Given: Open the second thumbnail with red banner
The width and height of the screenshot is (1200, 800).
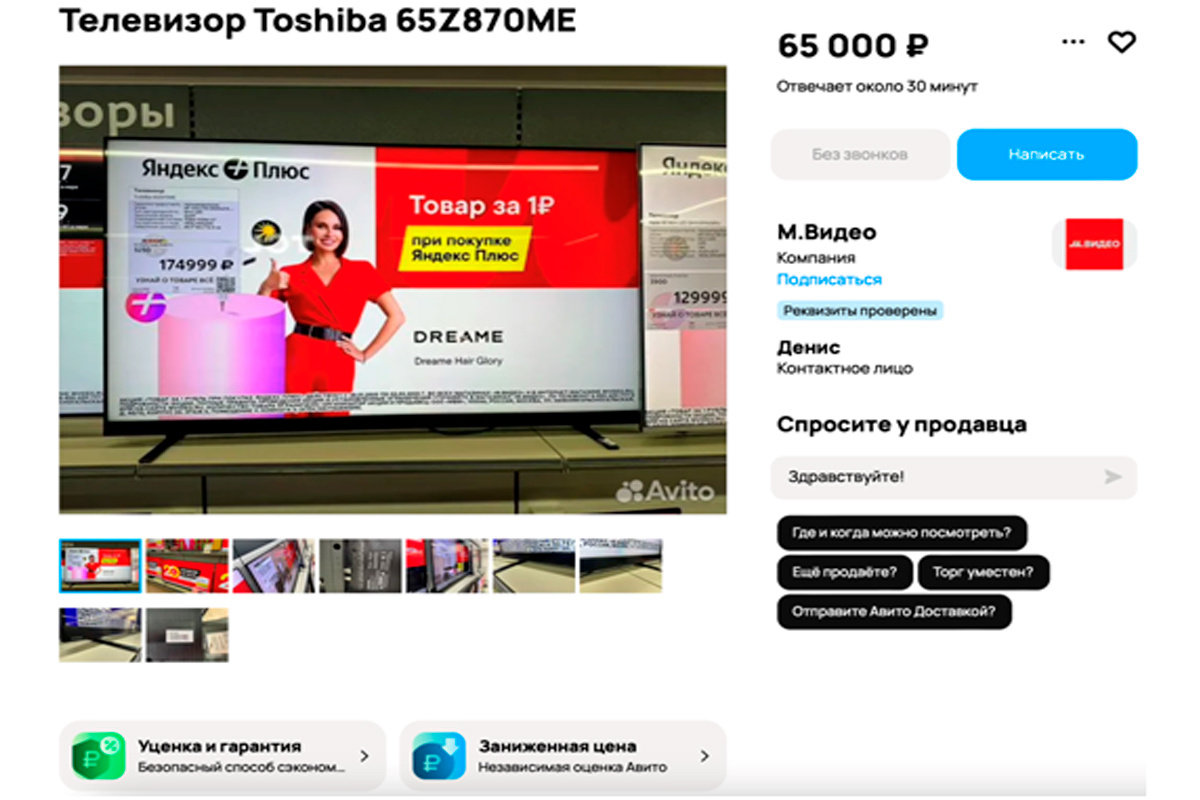Looking at the screenshot, I should 187,566.
